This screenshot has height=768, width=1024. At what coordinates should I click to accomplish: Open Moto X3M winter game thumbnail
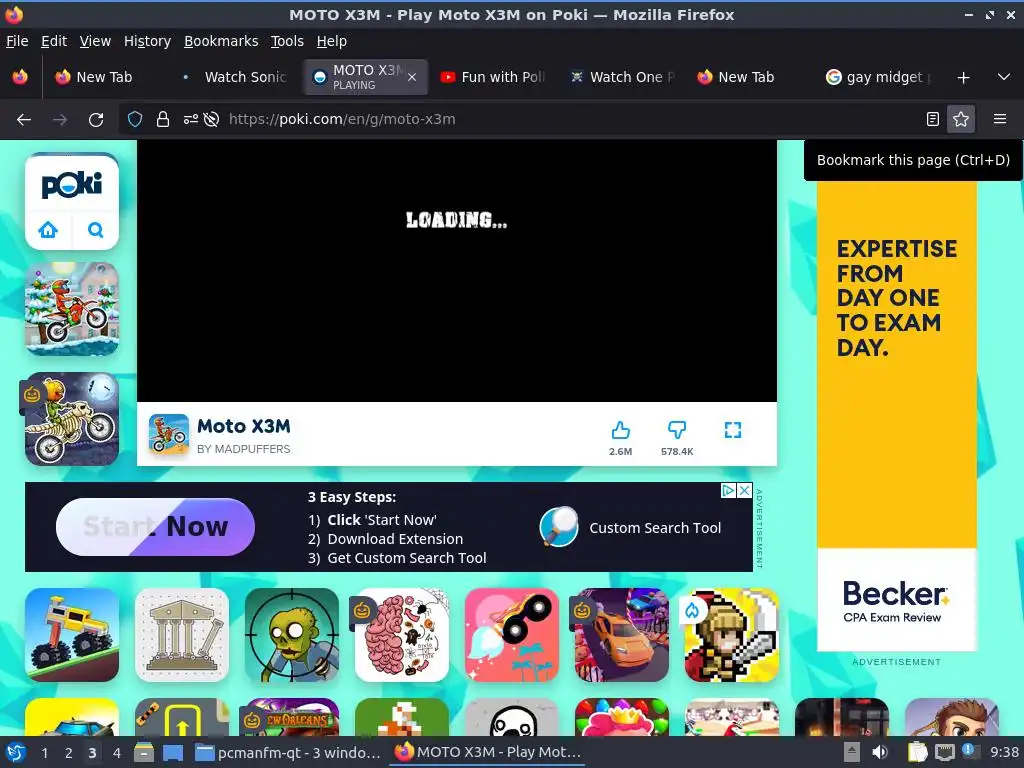72,309
